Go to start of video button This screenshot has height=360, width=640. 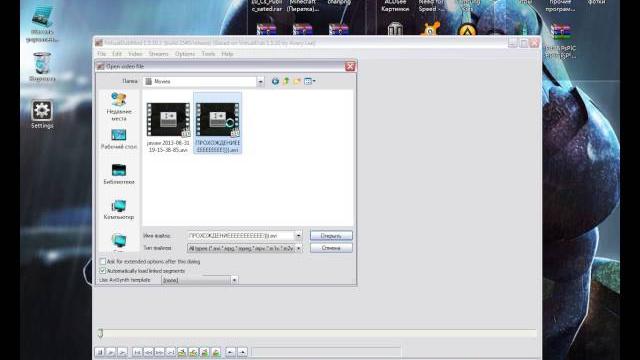pos(137,352)
